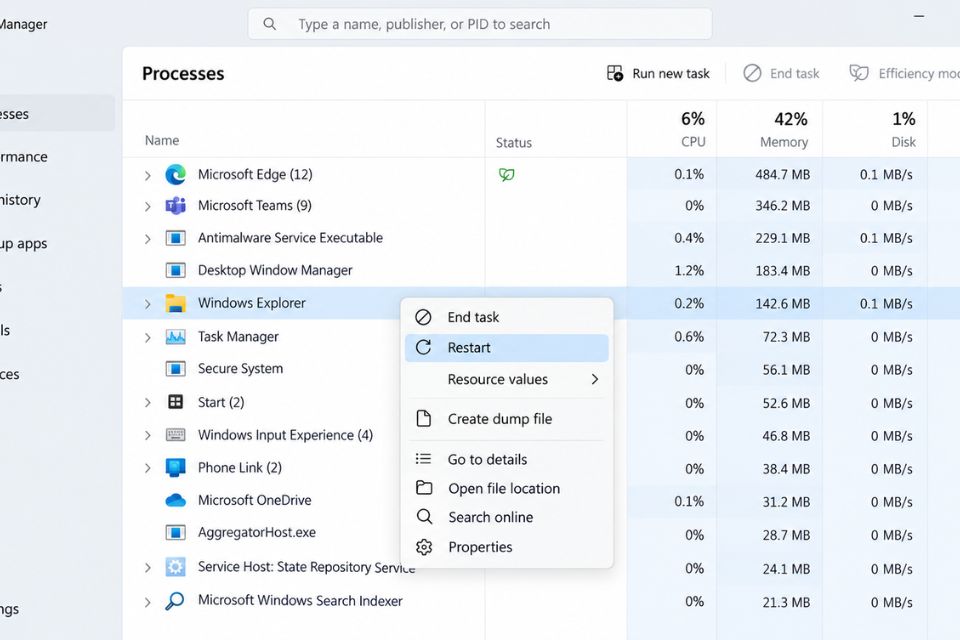The width and height of the screenshot is (960, 640).
Task: Sort processes by CPU column header
Action: pos(672,129)
